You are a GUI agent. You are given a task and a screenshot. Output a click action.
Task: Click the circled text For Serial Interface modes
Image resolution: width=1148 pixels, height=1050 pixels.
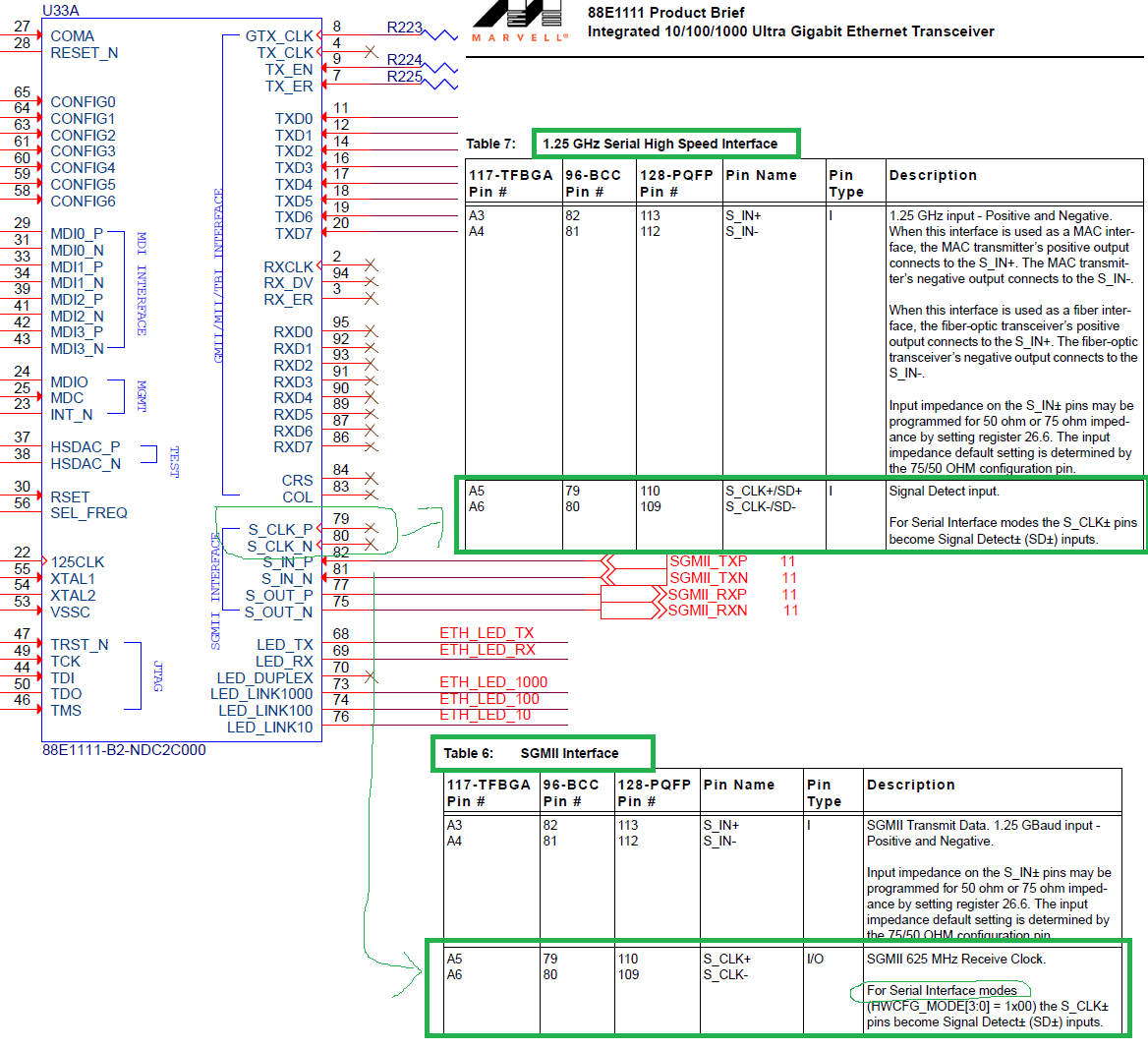point(941,992)
